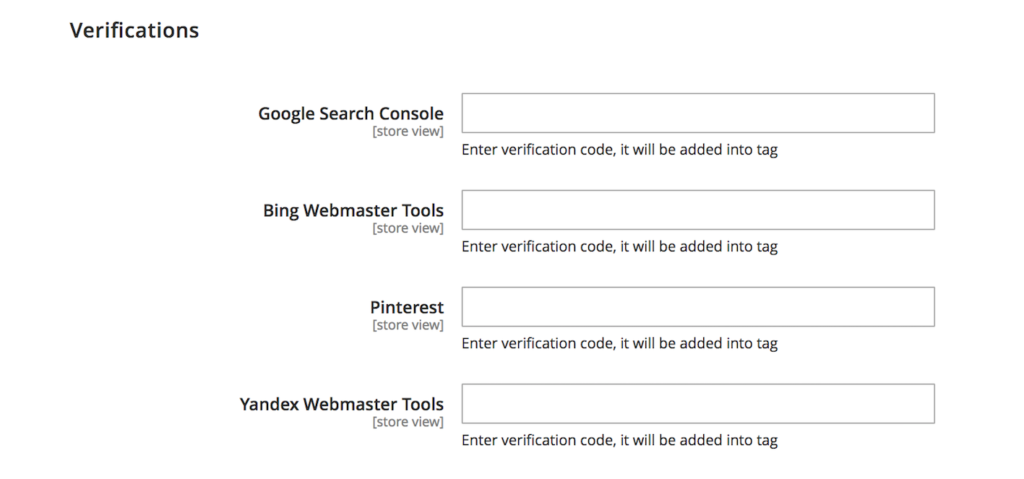Click the Pinterest field label
The height and width of the screenshot is (479, 1024).
[x=407, y=307]
